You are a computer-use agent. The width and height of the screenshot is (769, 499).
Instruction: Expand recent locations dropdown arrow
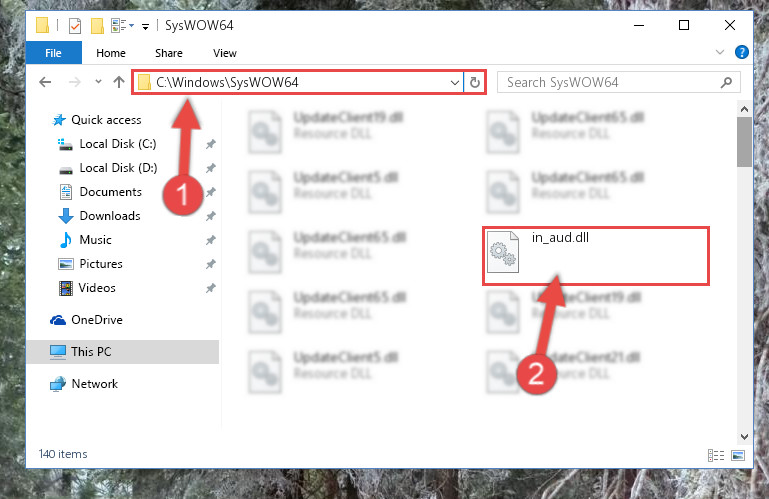(x=98, y=81)
